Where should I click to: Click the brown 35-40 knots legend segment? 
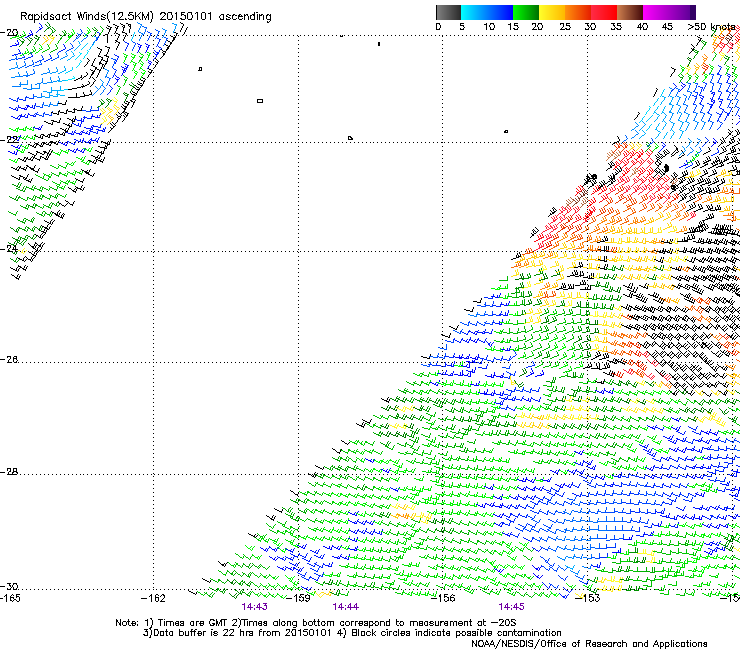coord(630,12)
